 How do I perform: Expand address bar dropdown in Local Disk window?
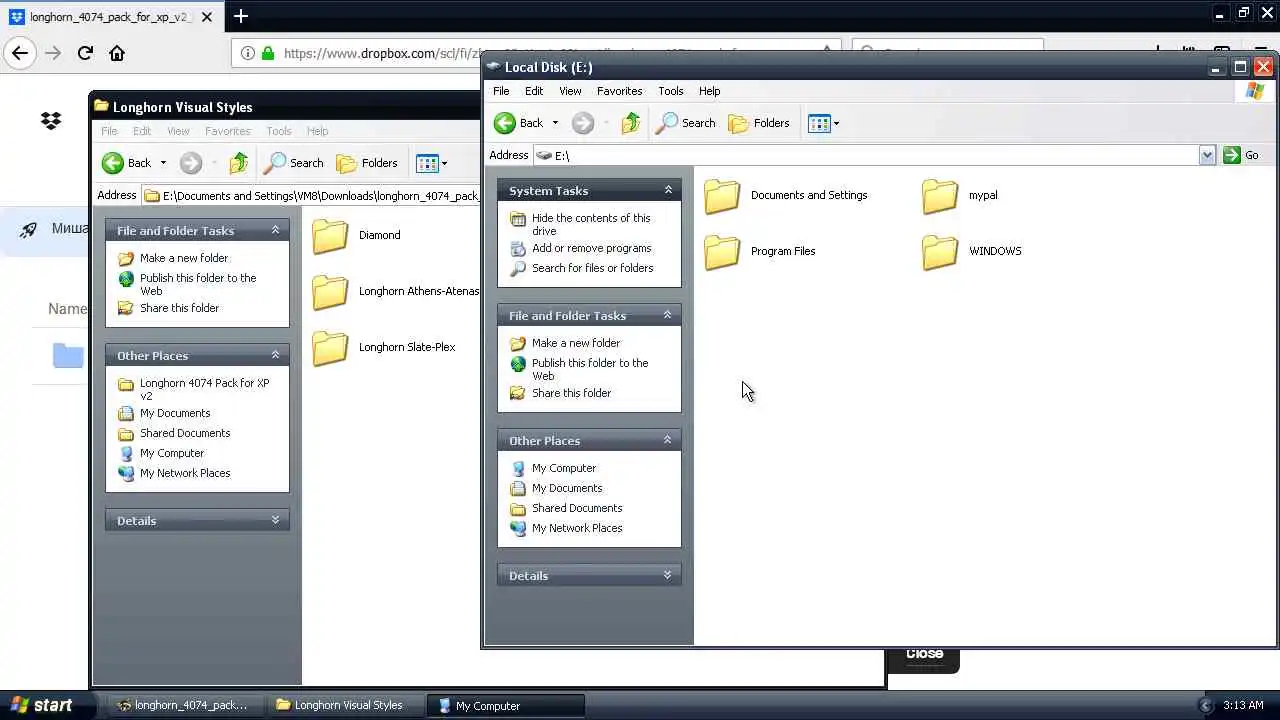tap(1207, 155)
